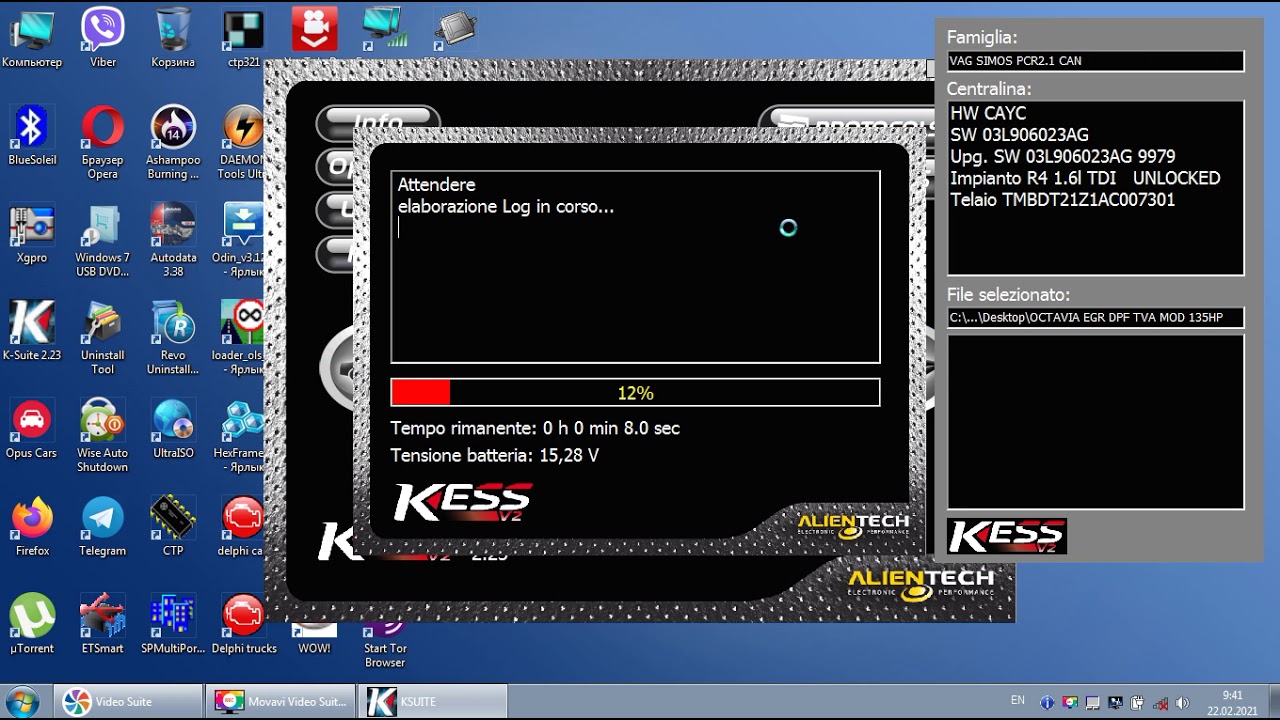Click the network signal tray icon
Viewport: 1280px width, 720px height.
[x=1159, y=702]
